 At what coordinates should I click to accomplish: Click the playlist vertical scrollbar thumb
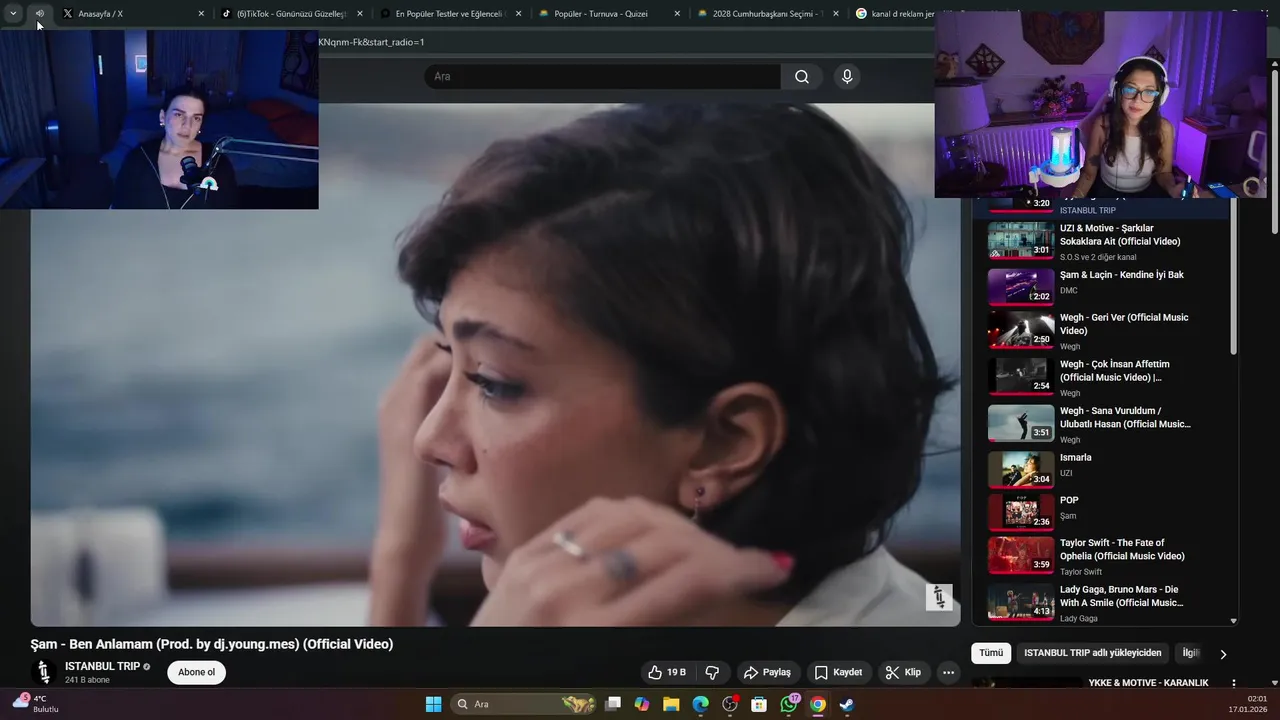[1233, 276]
